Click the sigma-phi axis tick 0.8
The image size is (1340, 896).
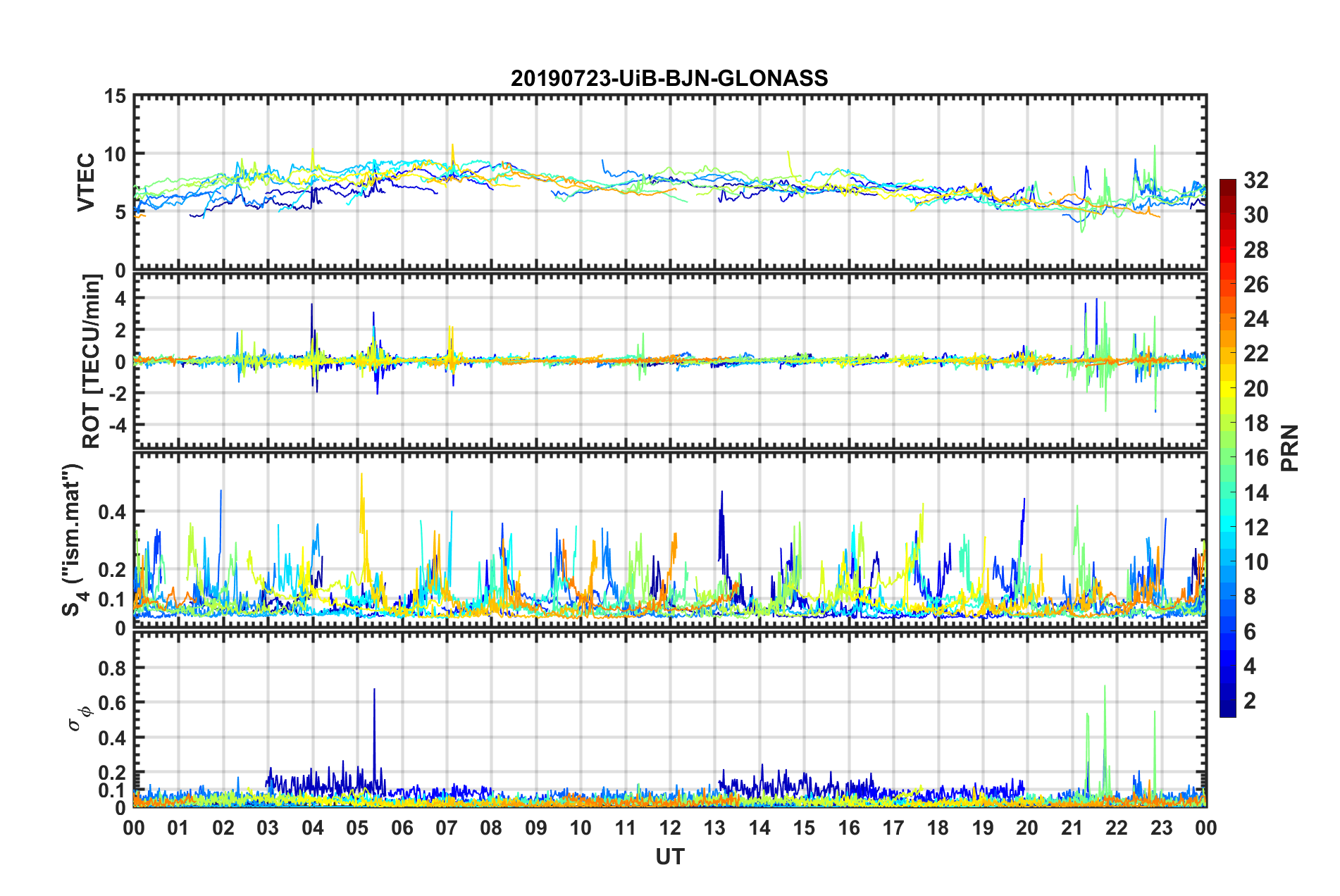click(x=111, y=668)
